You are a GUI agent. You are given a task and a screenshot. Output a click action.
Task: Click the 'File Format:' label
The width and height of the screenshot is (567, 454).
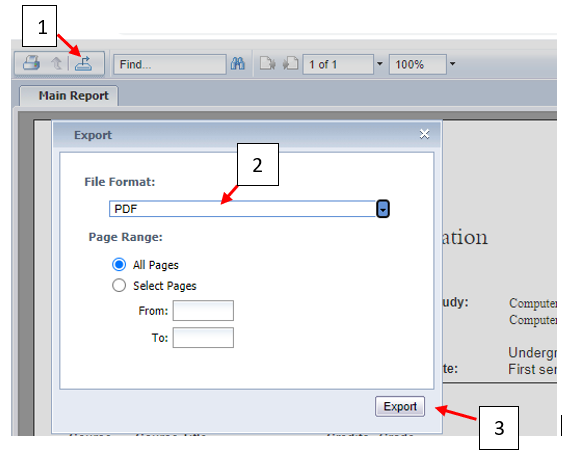coord(120,182)
